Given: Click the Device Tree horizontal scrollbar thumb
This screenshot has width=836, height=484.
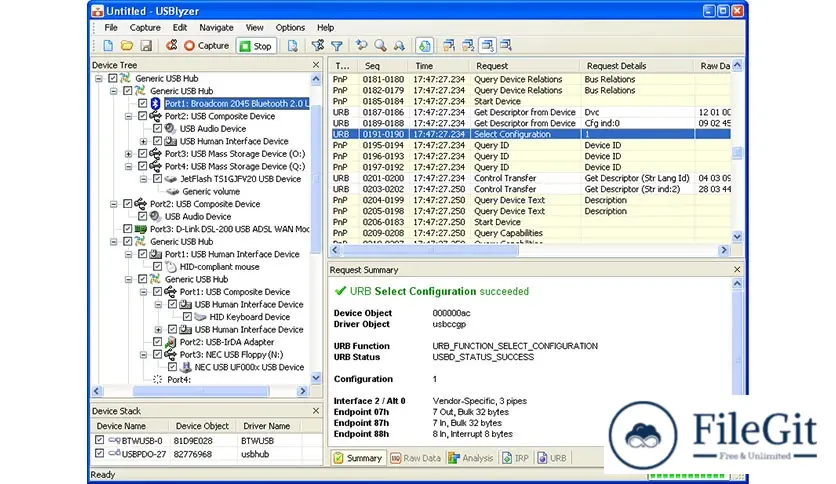Looking at the screenshot, I should click(x=201, y=391).
